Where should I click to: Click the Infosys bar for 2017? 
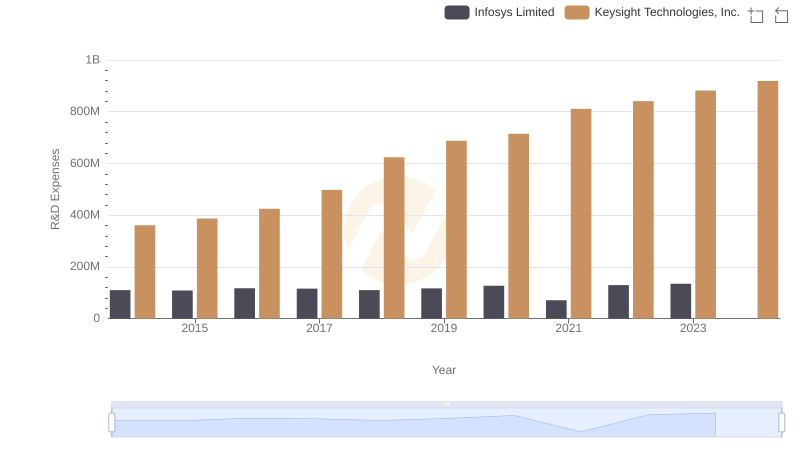tap(307, 304)
